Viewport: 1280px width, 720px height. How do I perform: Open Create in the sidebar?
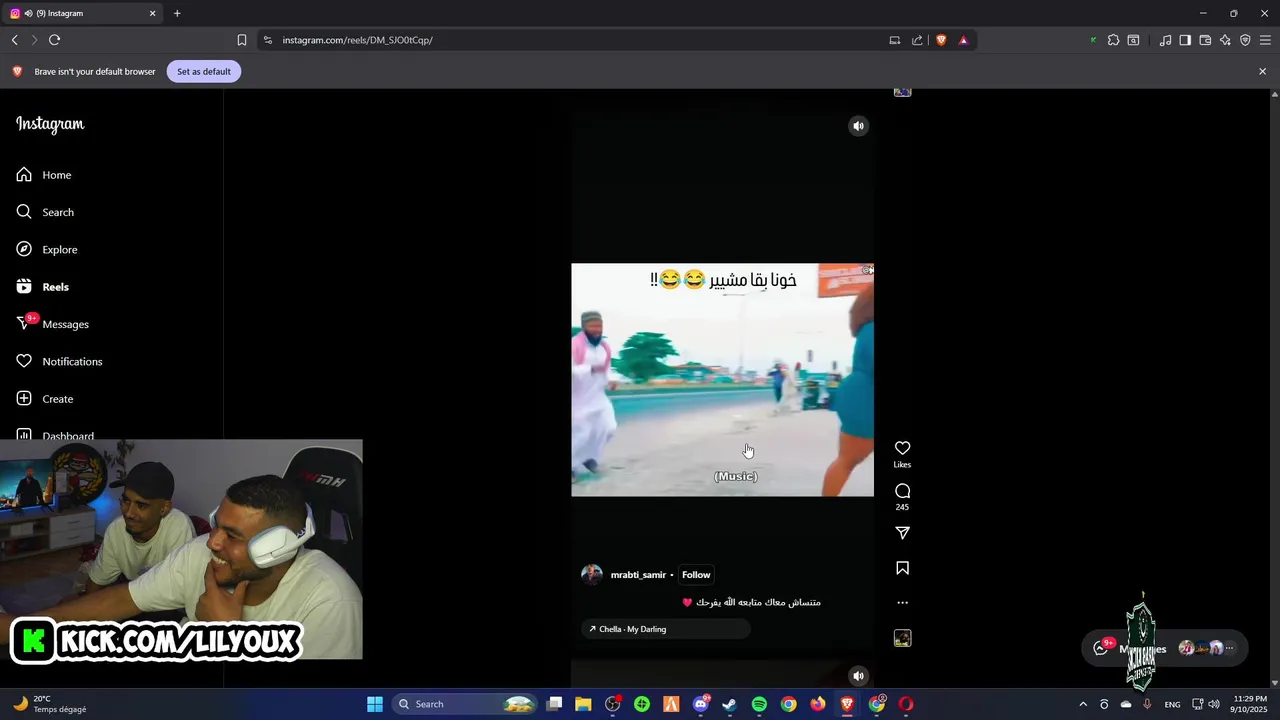tap(45, 399)
